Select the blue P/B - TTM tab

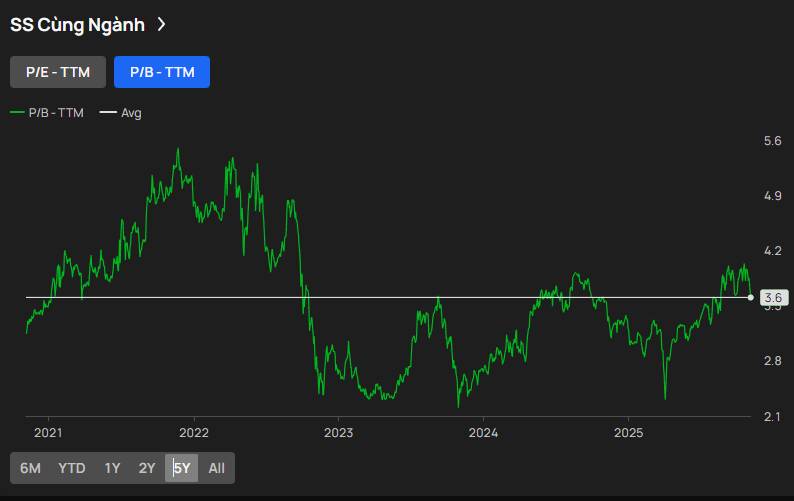point(162,72)
